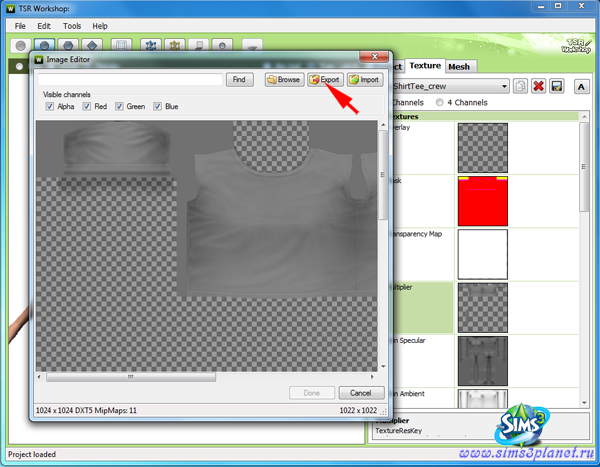Click scroll-right arrow in Image Editor canvas
The height and width of the screenshot is (467, 600).
click(x=372, y=377)
